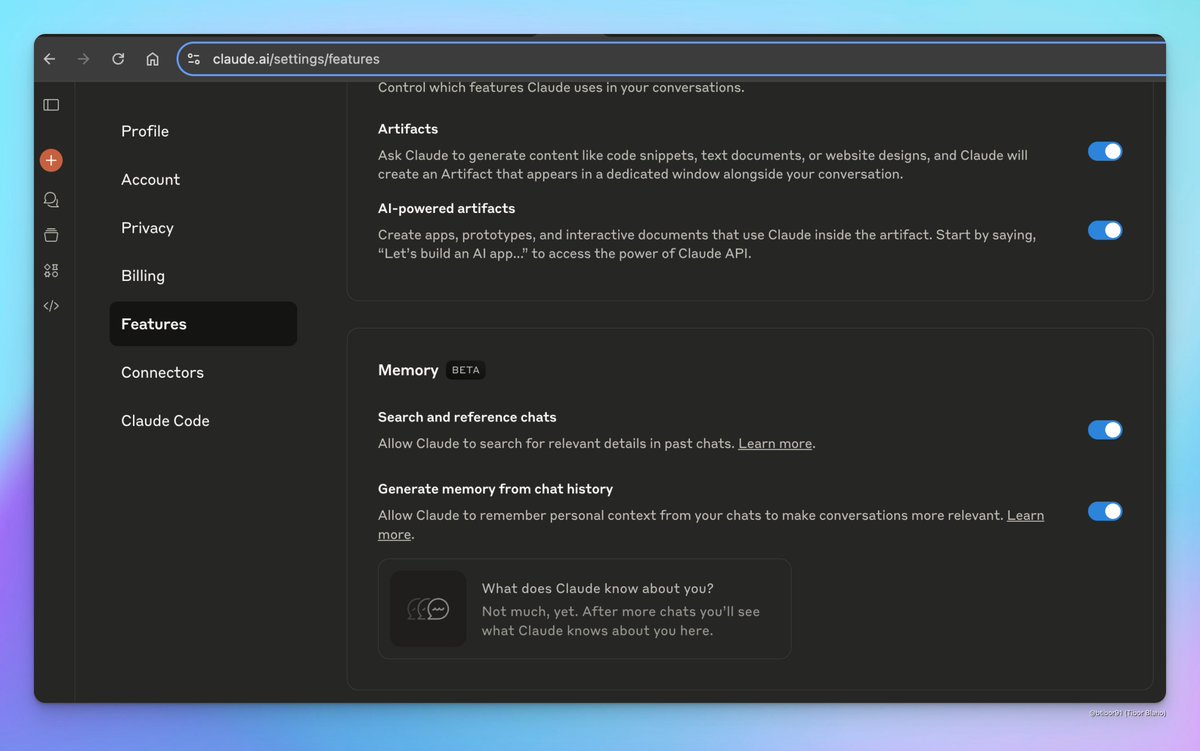Reload the page with the refresh icon
Screen dimensions: 1200x751
coord(118,59)
